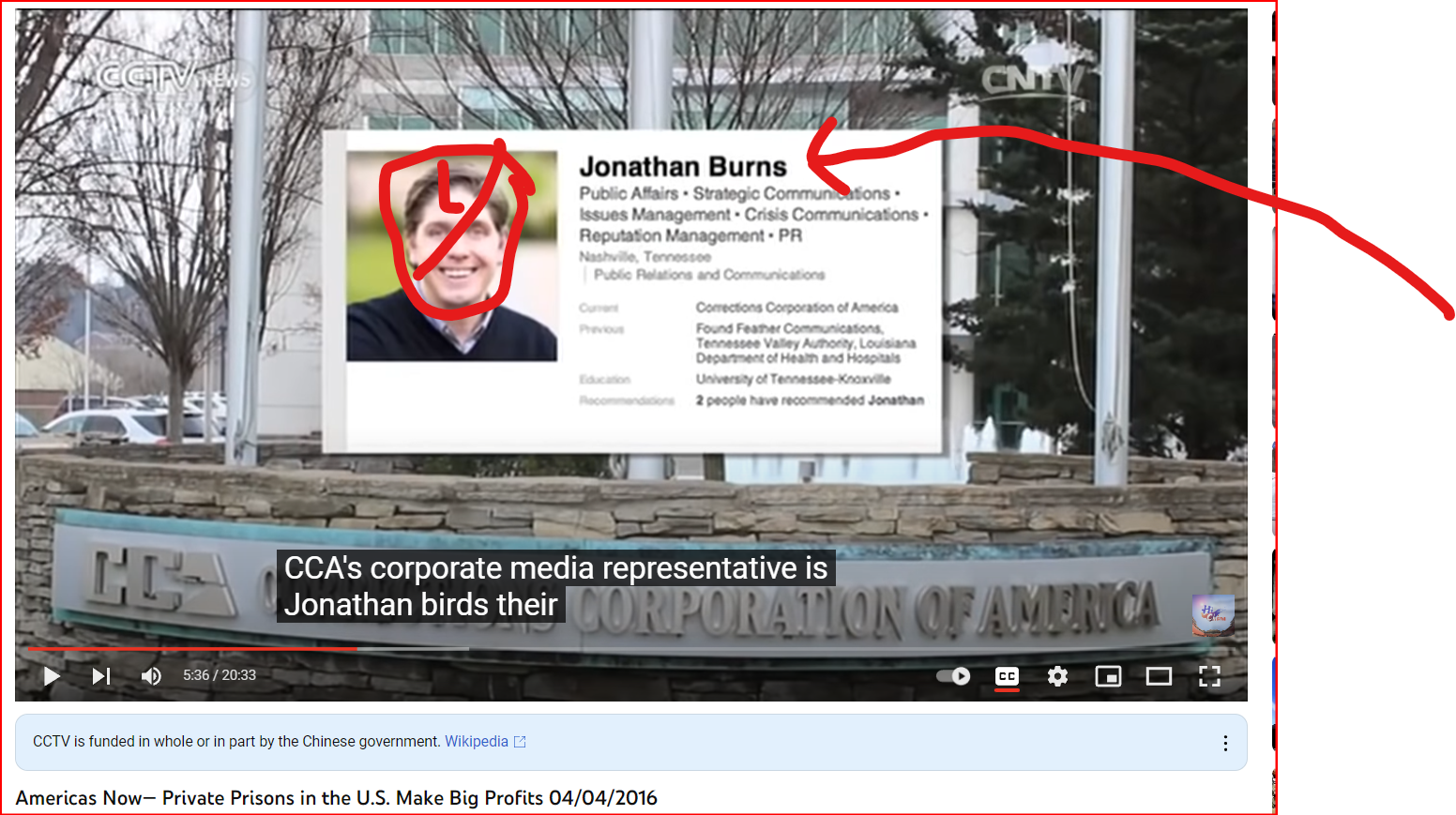1456x815 pixels.
Task: Click the channel watermark in the video corner
Action: click(x=1213, y=615)
